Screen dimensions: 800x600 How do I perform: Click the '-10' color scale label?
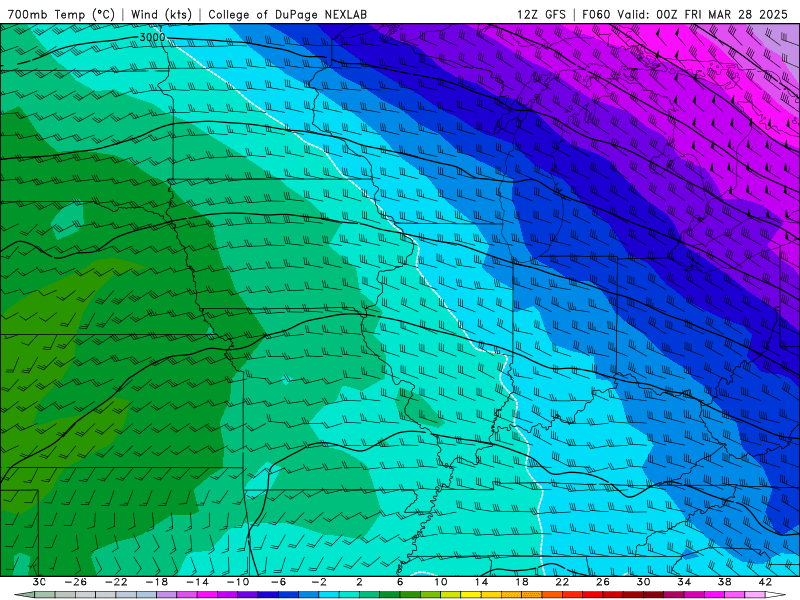238,582
